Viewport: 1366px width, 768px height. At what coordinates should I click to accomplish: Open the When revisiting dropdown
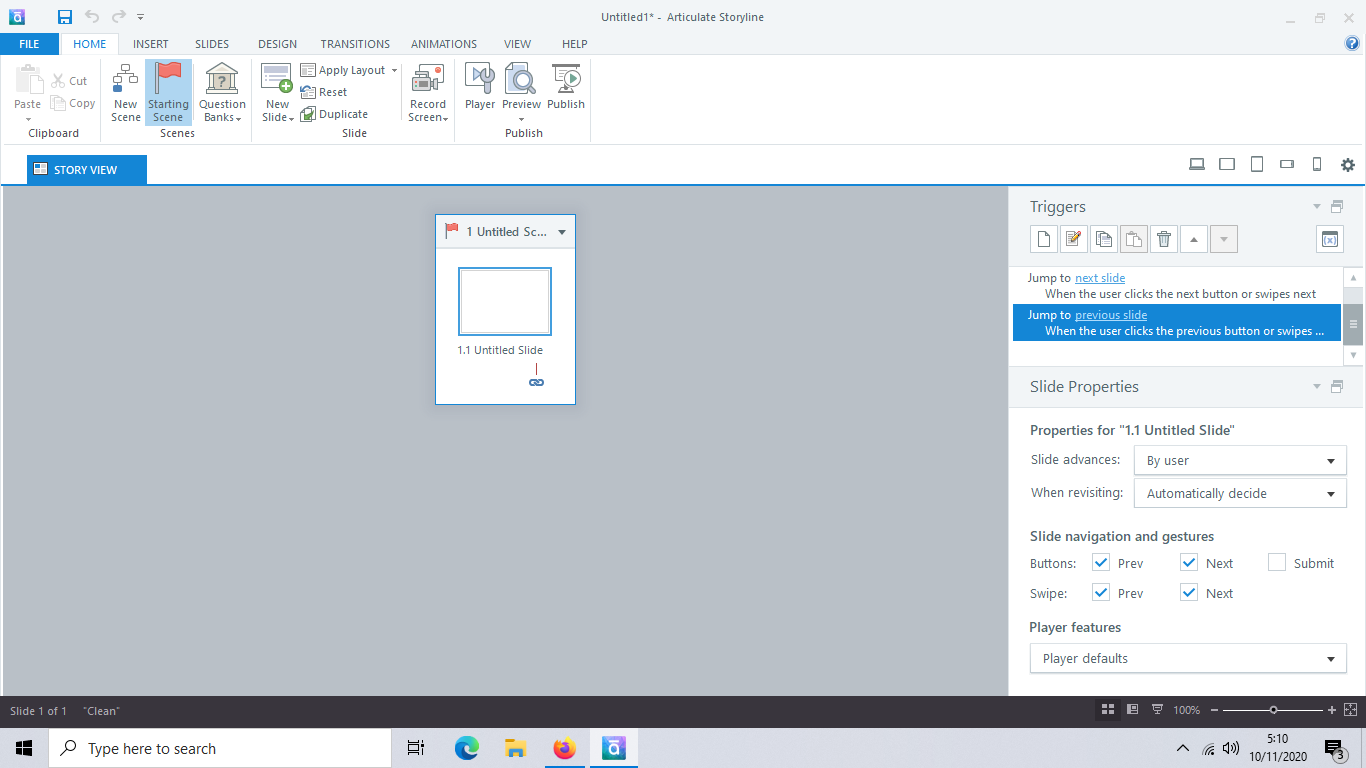[1330, 492]
